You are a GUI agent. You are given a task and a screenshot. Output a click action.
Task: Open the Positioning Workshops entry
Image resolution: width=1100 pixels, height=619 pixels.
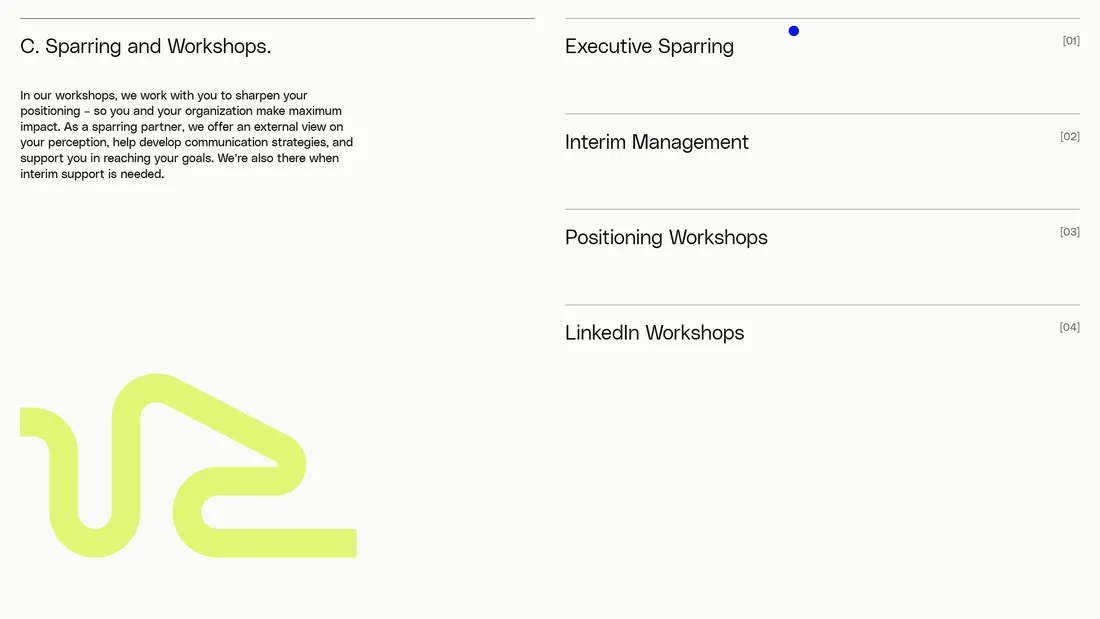[x=666, y=238]
